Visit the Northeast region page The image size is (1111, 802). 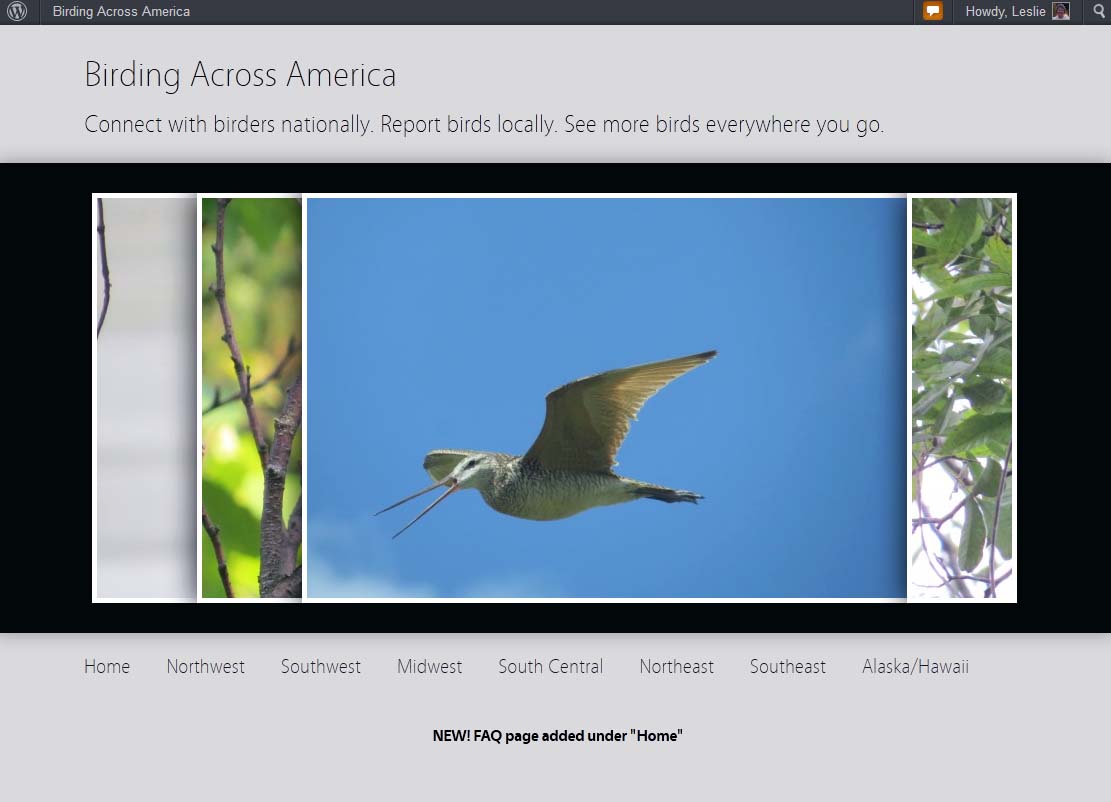pos(676,667)
